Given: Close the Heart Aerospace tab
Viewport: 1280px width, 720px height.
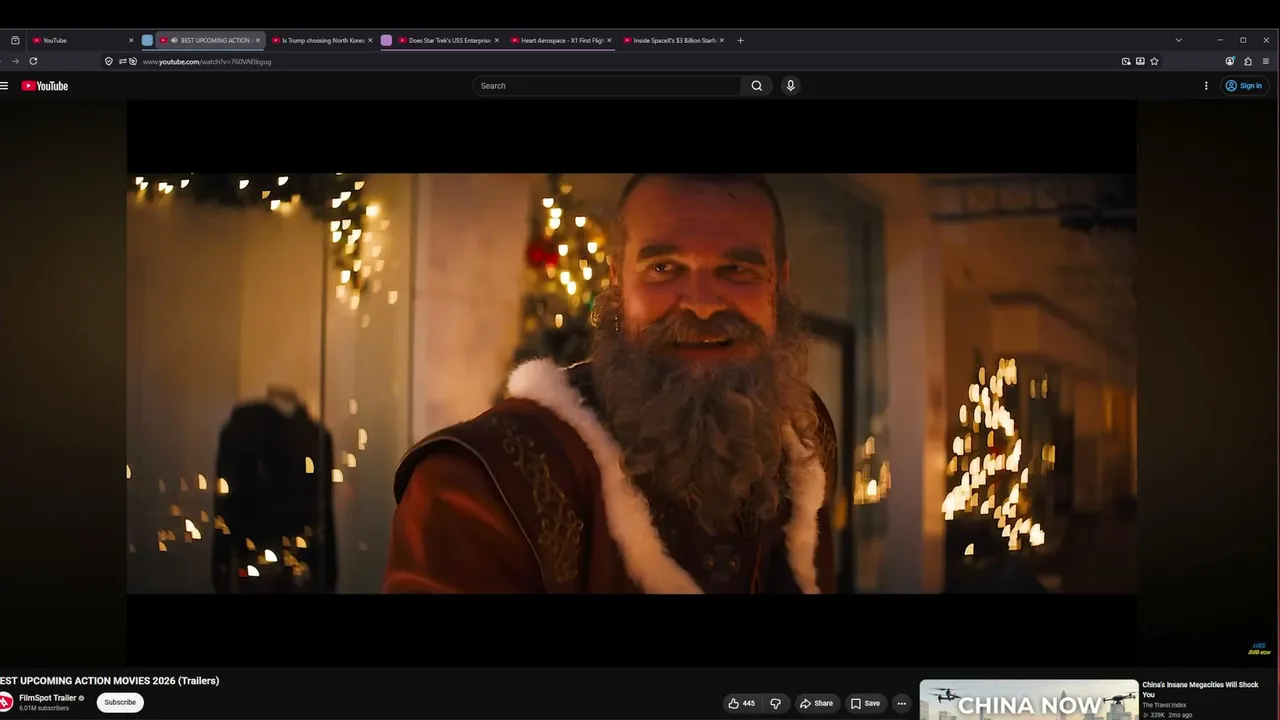Looking at the screenshot, I should (x=608, y=40).
